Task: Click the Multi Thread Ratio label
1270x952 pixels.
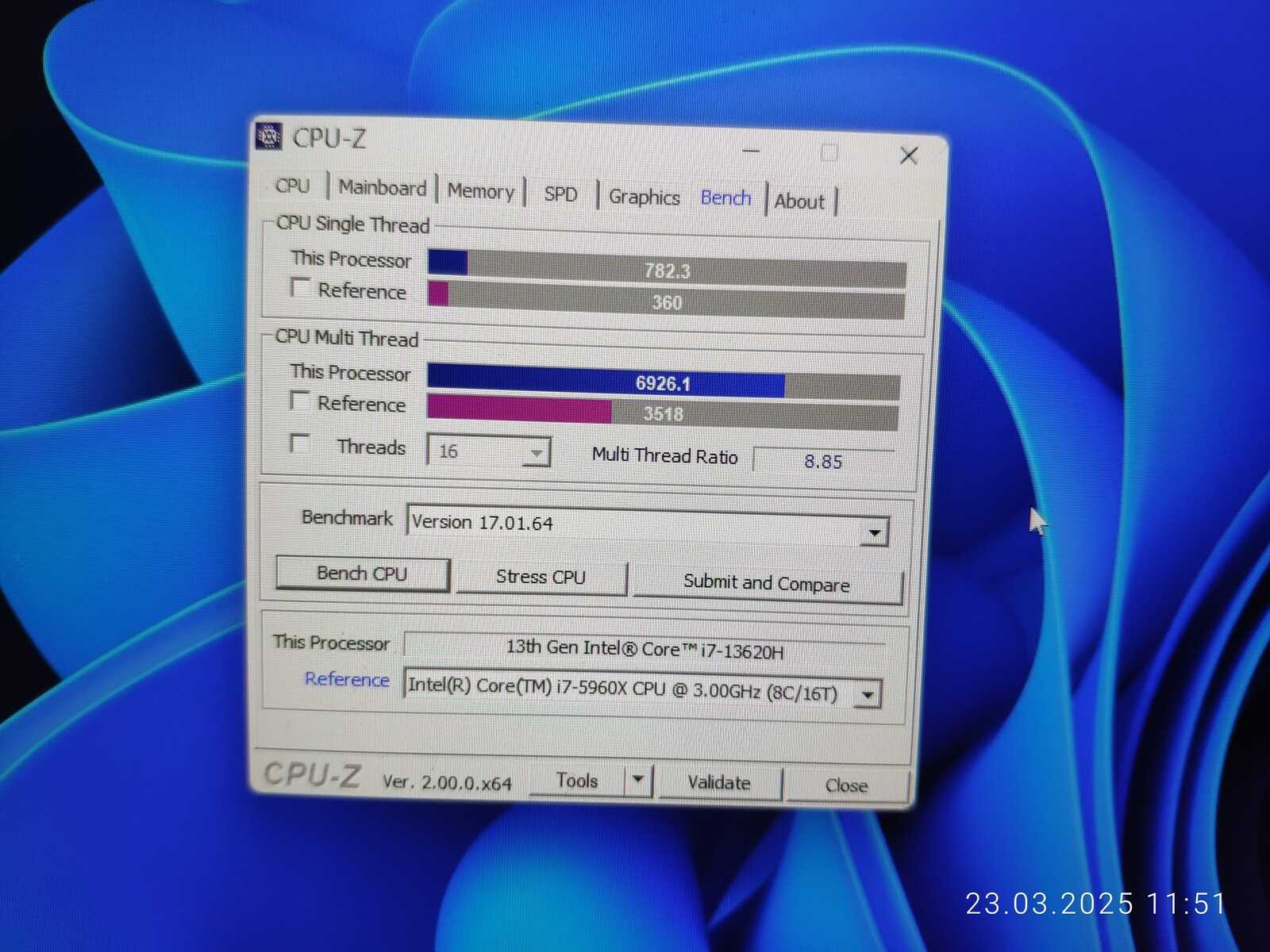Action: click(x=664, y=455)
